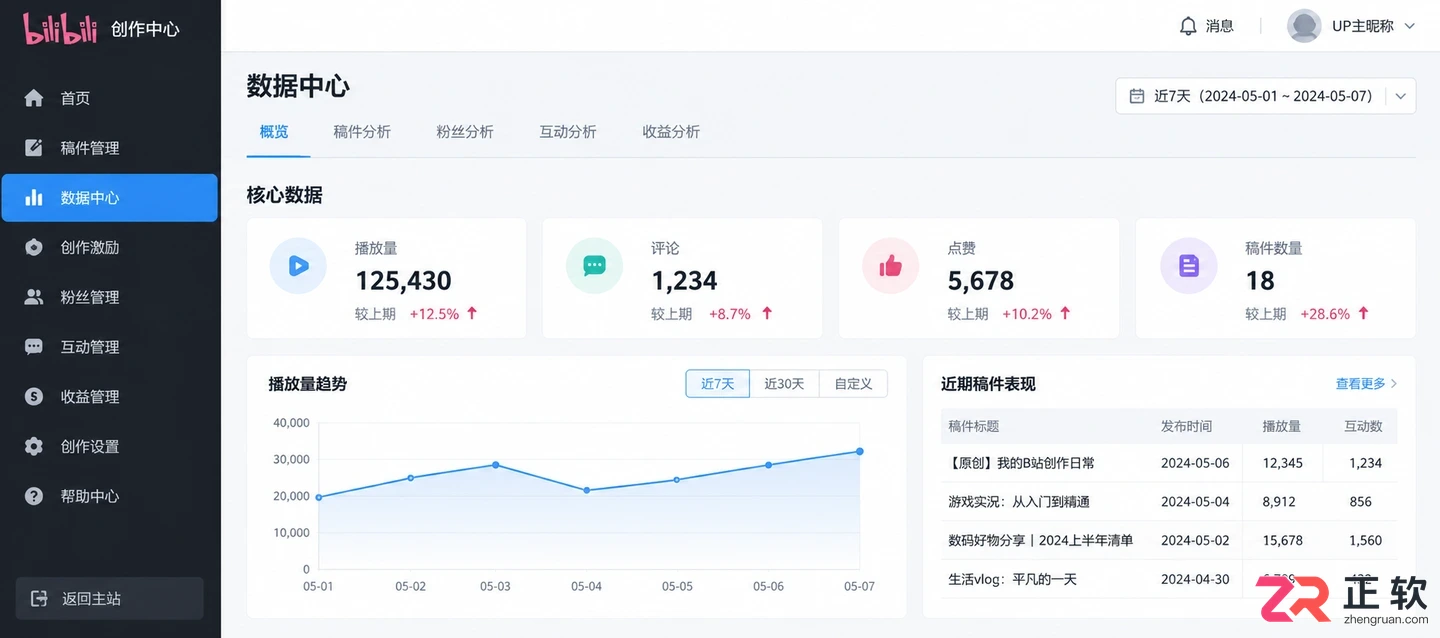Open the date range dropdown arrow
1440x638 pixels.
click(1401, 96)
